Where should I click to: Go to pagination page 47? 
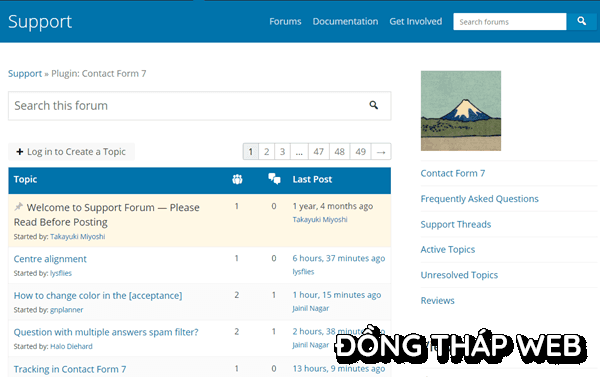tap(319, 152)
